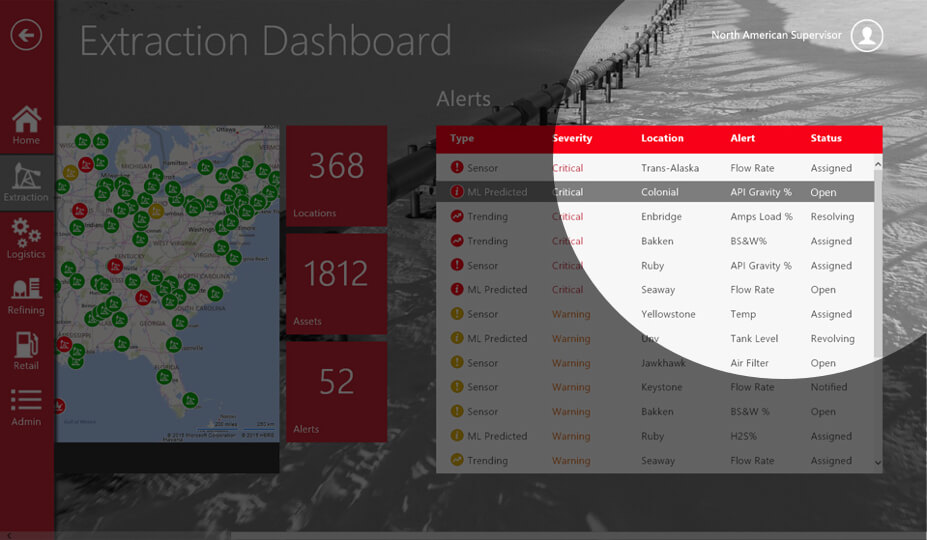Open the Logistics gears icon
This screenshot has width=927, height=540.
(26, 236)
